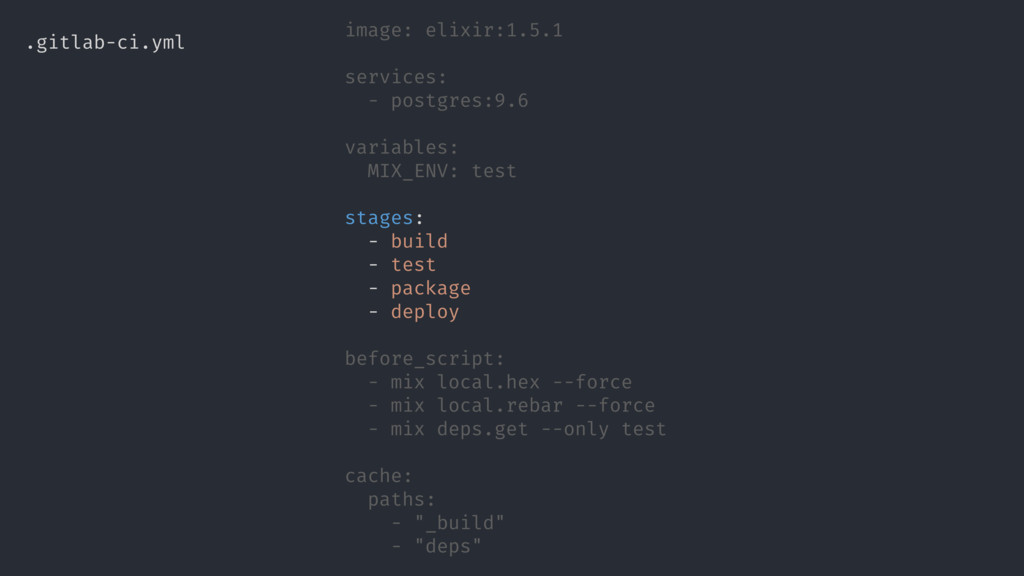Select the deploy stage entry
Viewport: 1024px width, 576px height.
click(x=424, y=312)
